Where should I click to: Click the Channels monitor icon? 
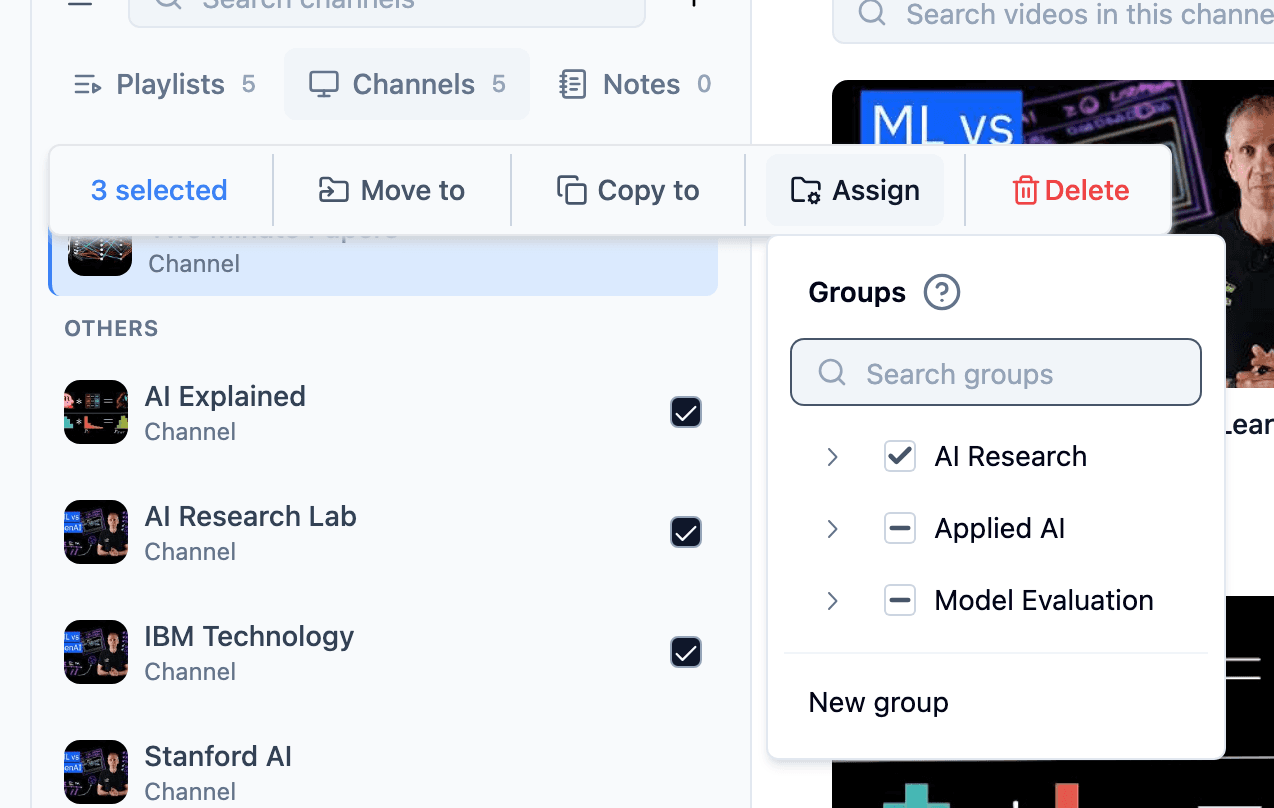323,85
